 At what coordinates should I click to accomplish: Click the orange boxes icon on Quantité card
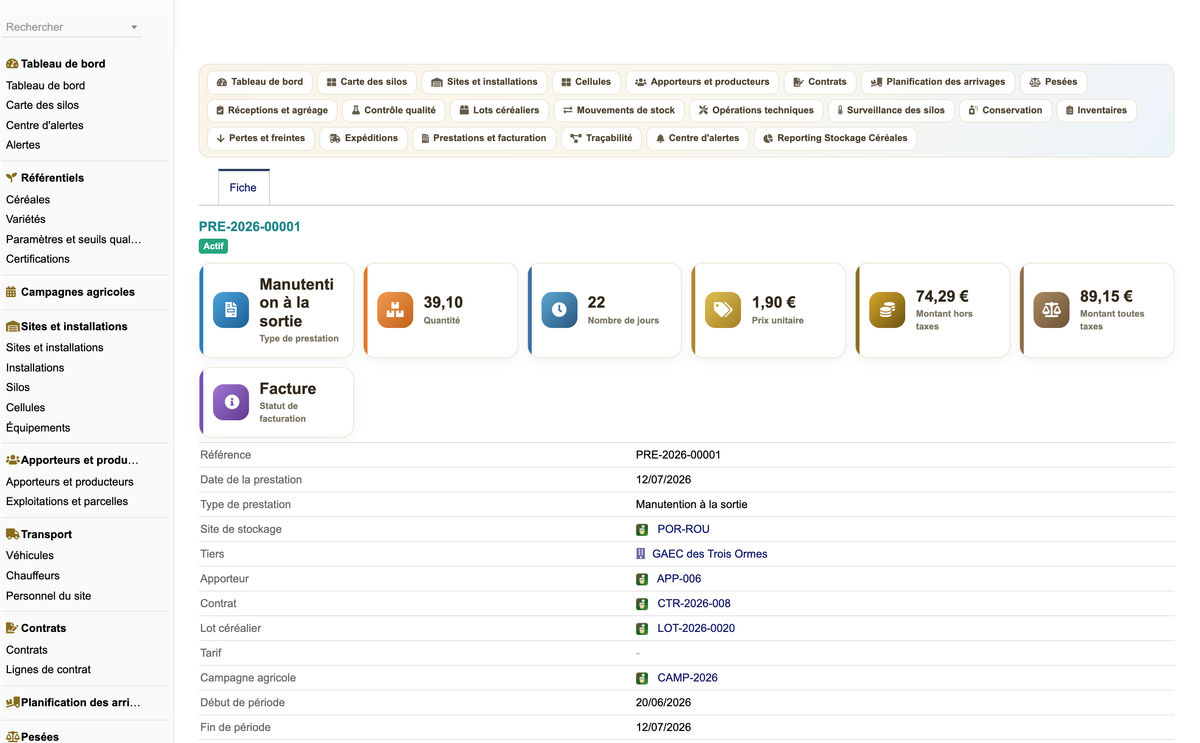pos(395,310)
